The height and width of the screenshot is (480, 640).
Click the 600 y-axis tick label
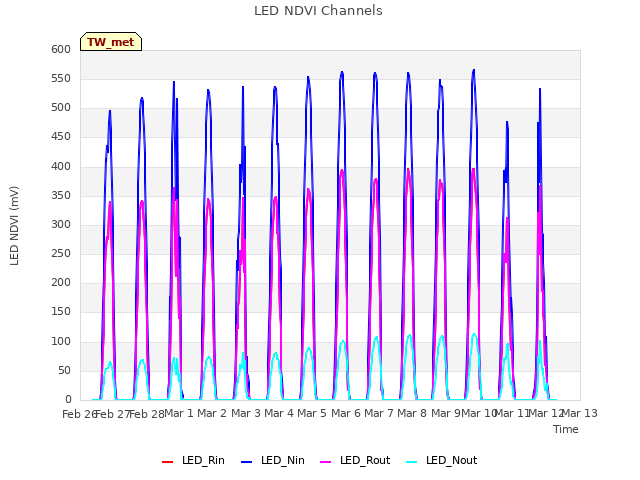[61, 49]
